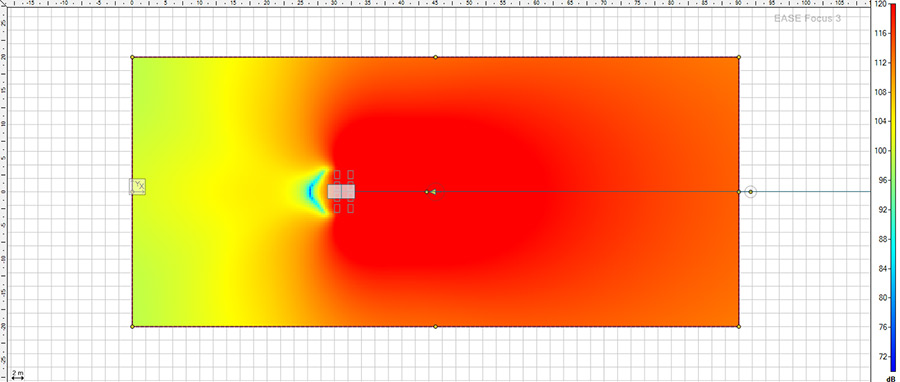Select bottom-right corner handle of audience area
Screen dimensions: 900x382
(x=739, y=326)
